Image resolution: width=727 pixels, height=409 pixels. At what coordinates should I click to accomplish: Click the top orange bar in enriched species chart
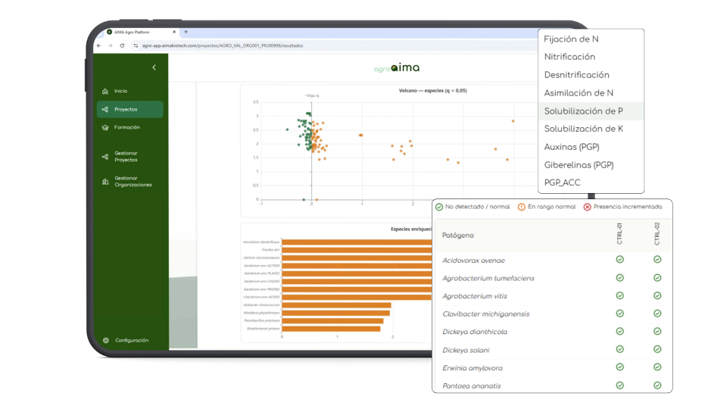[357, 242]
